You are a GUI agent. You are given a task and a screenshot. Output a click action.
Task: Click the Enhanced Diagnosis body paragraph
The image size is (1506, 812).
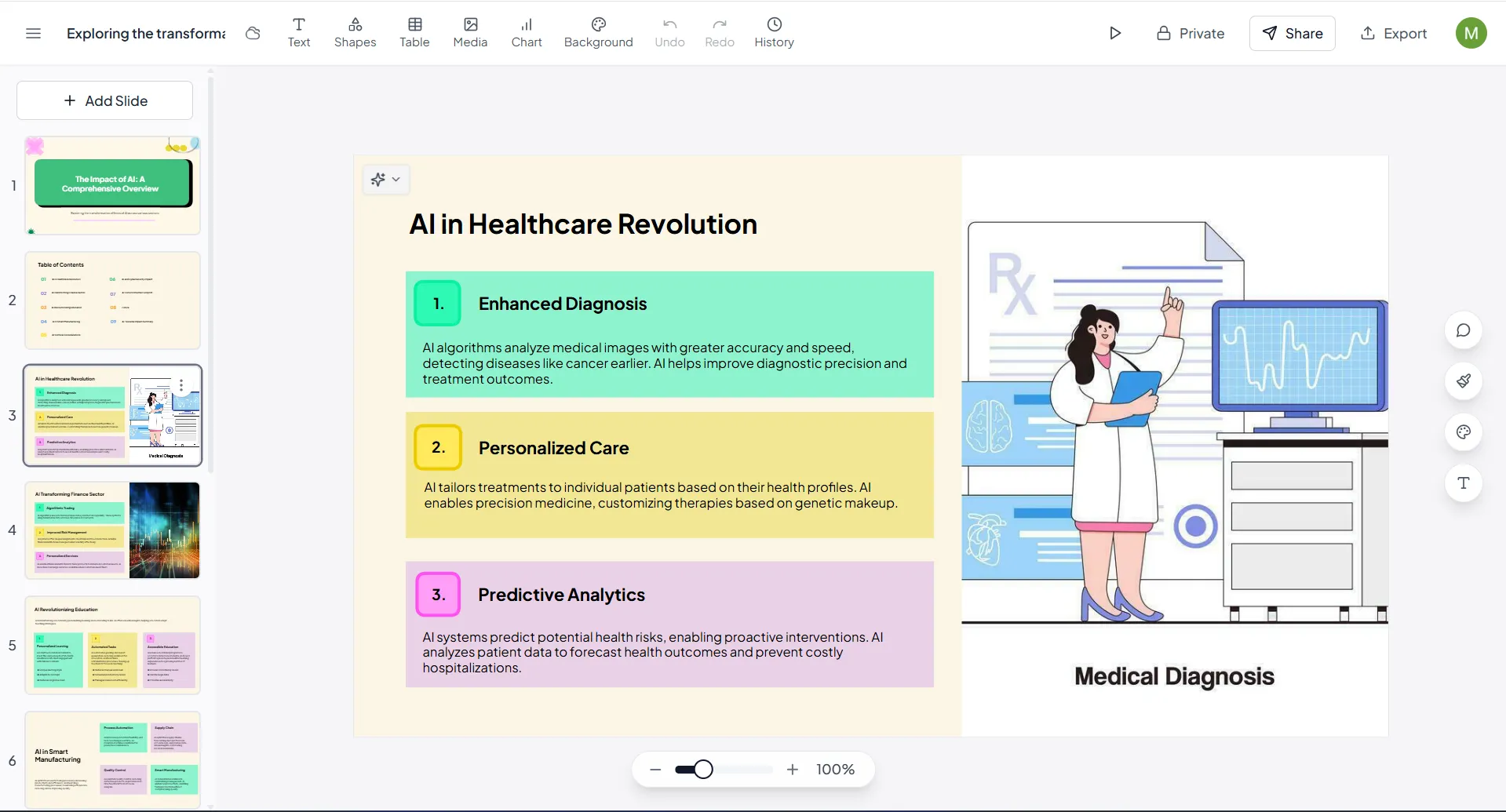click(665, 363)
